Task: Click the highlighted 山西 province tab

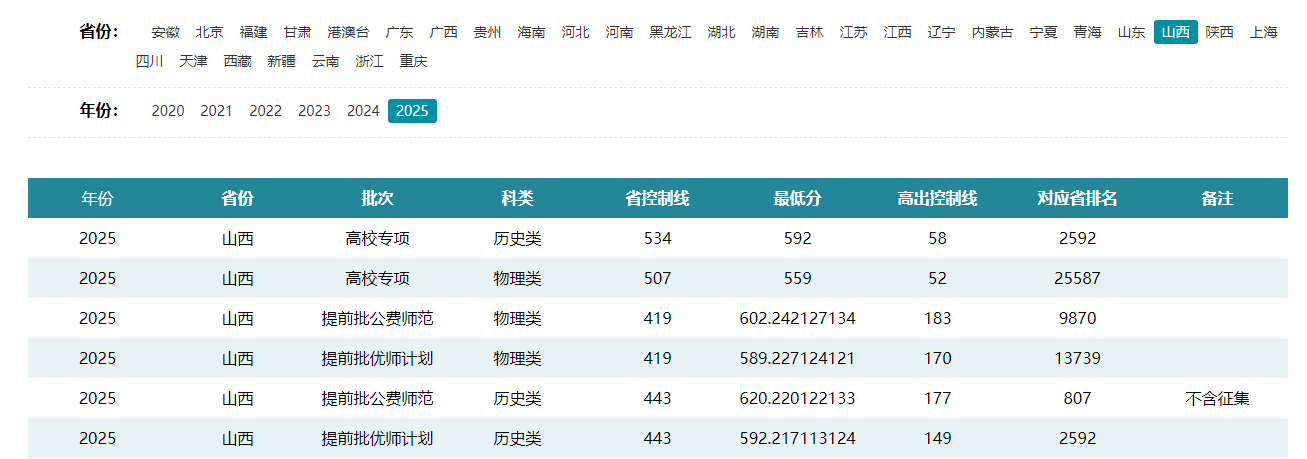Action: coord(1175,32)
